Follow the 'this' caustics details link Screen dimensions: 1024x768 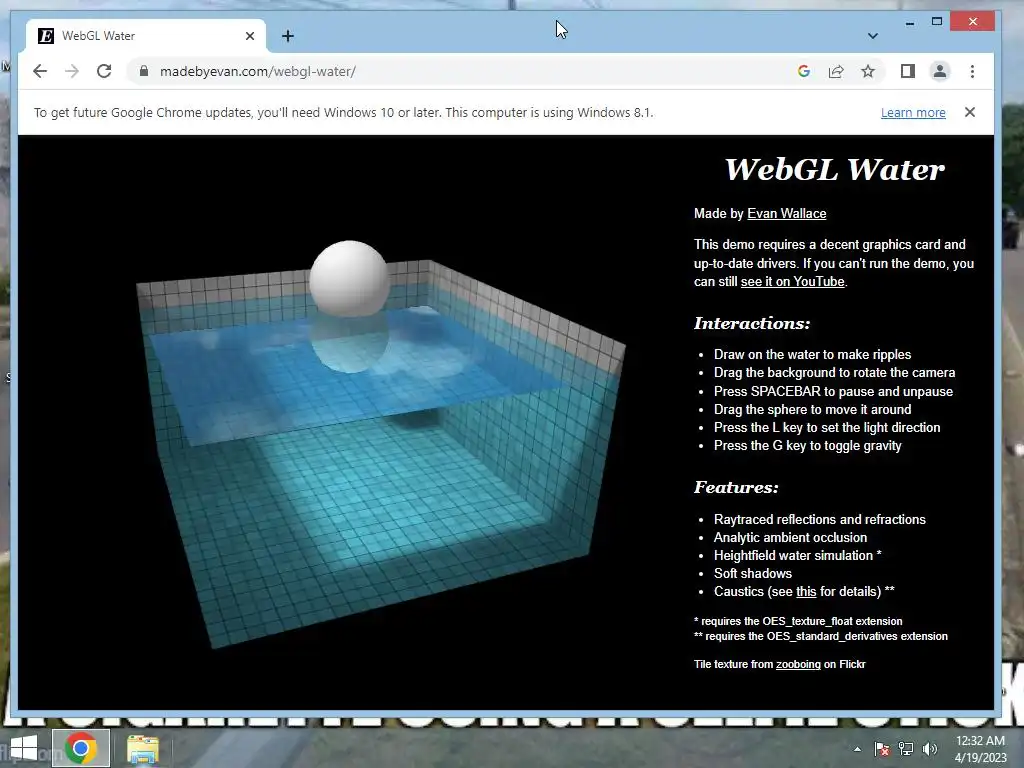[806, 592]
